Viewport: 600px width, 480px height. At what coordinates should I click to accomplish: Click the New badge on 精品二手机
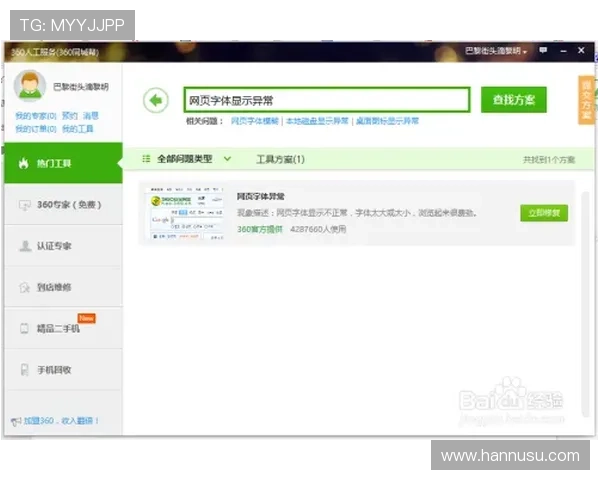point(86,318)
